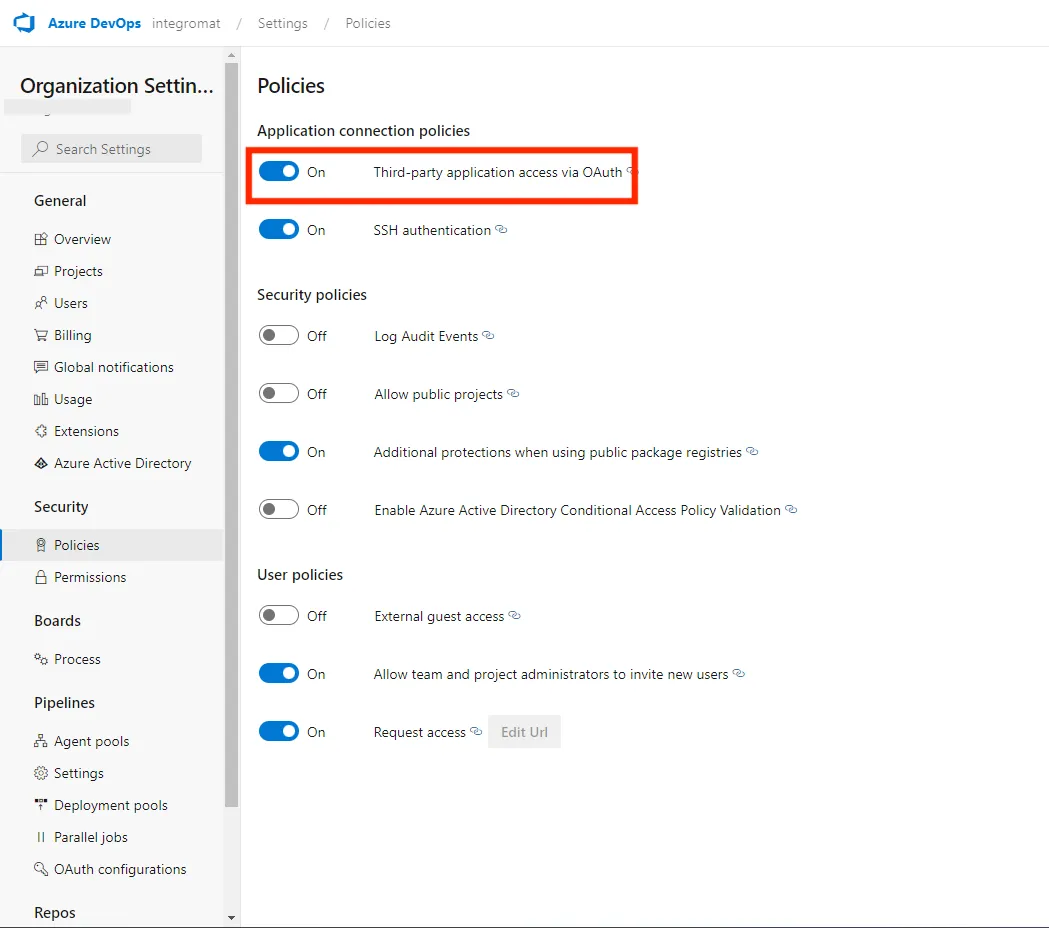Click the sidebar scroll down arrow
1049x928 pixels.
coord(231,918)
